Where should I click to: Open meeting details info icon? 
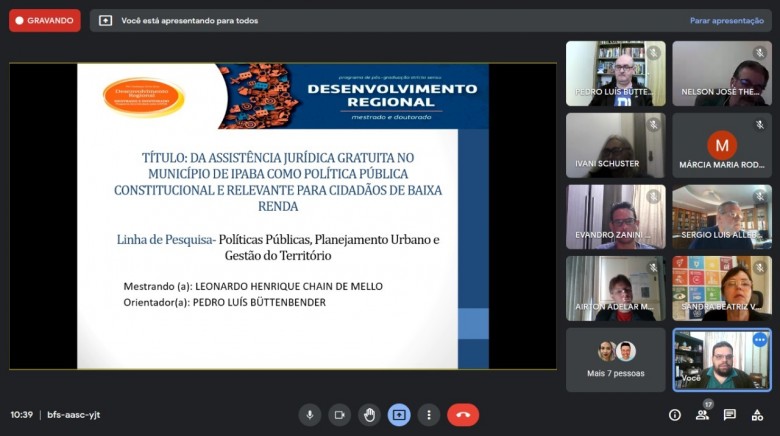(x=675, y=415)
